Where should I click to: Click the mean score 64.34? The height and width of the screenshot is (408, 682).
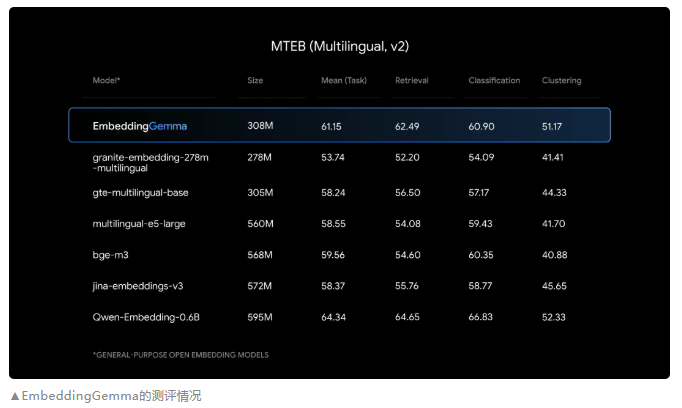click(333, 317)
